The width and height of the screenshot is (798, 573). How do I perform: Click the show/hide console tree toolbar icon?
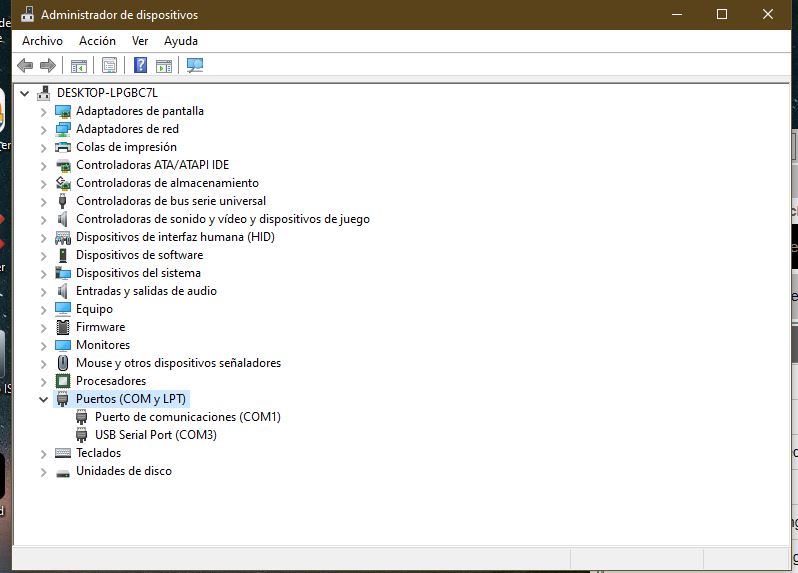tap(79, 66)
